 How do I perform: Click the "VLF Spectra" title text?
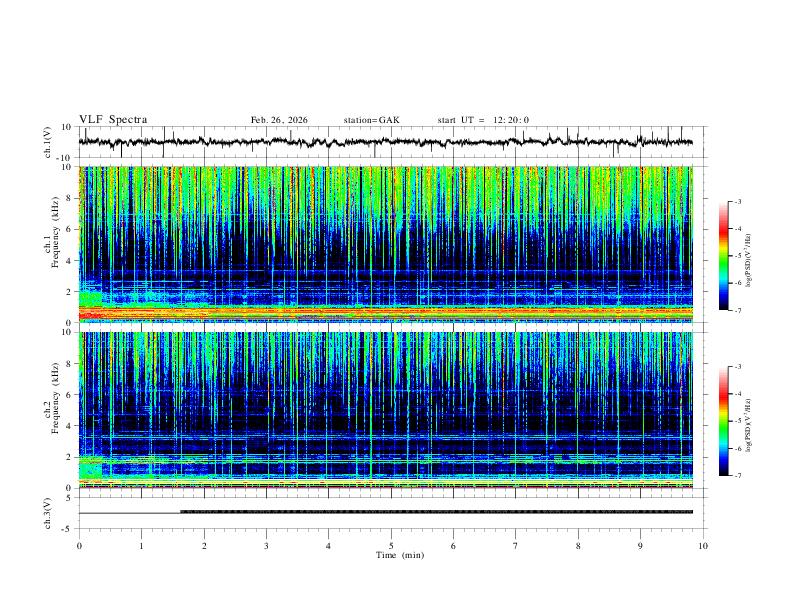point(113,120)
